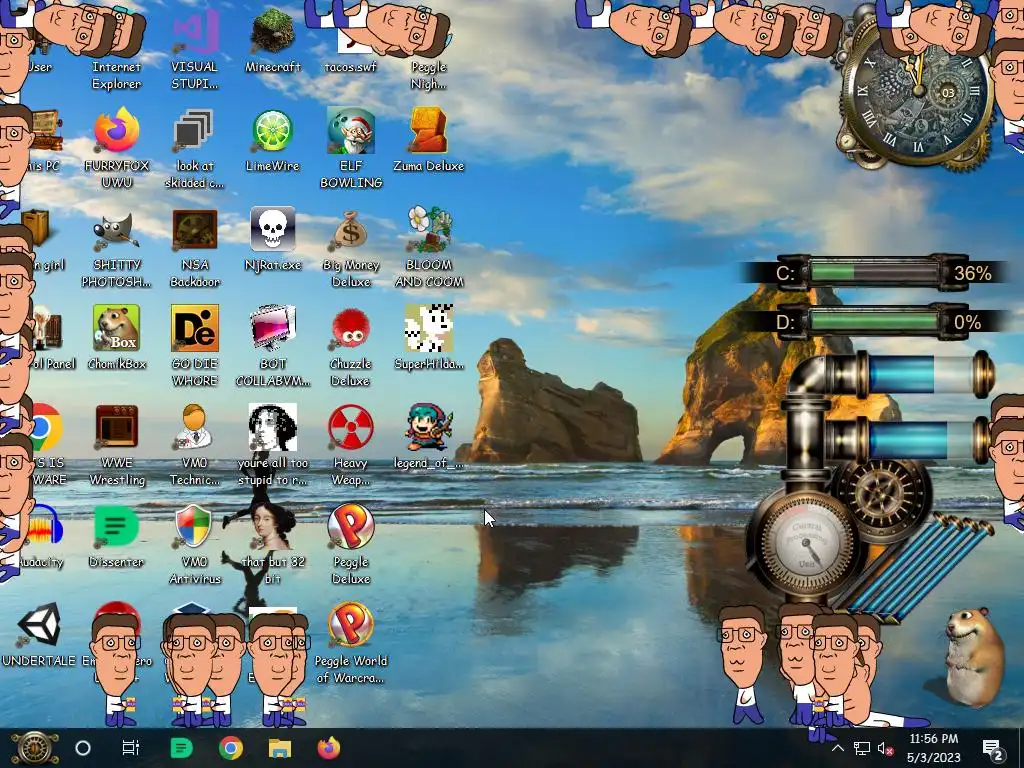Launch the Peggle Deluxe desktop icon
Image resolution: width=1024 pixels, height=768 pixels.
(x=351, y=545)
